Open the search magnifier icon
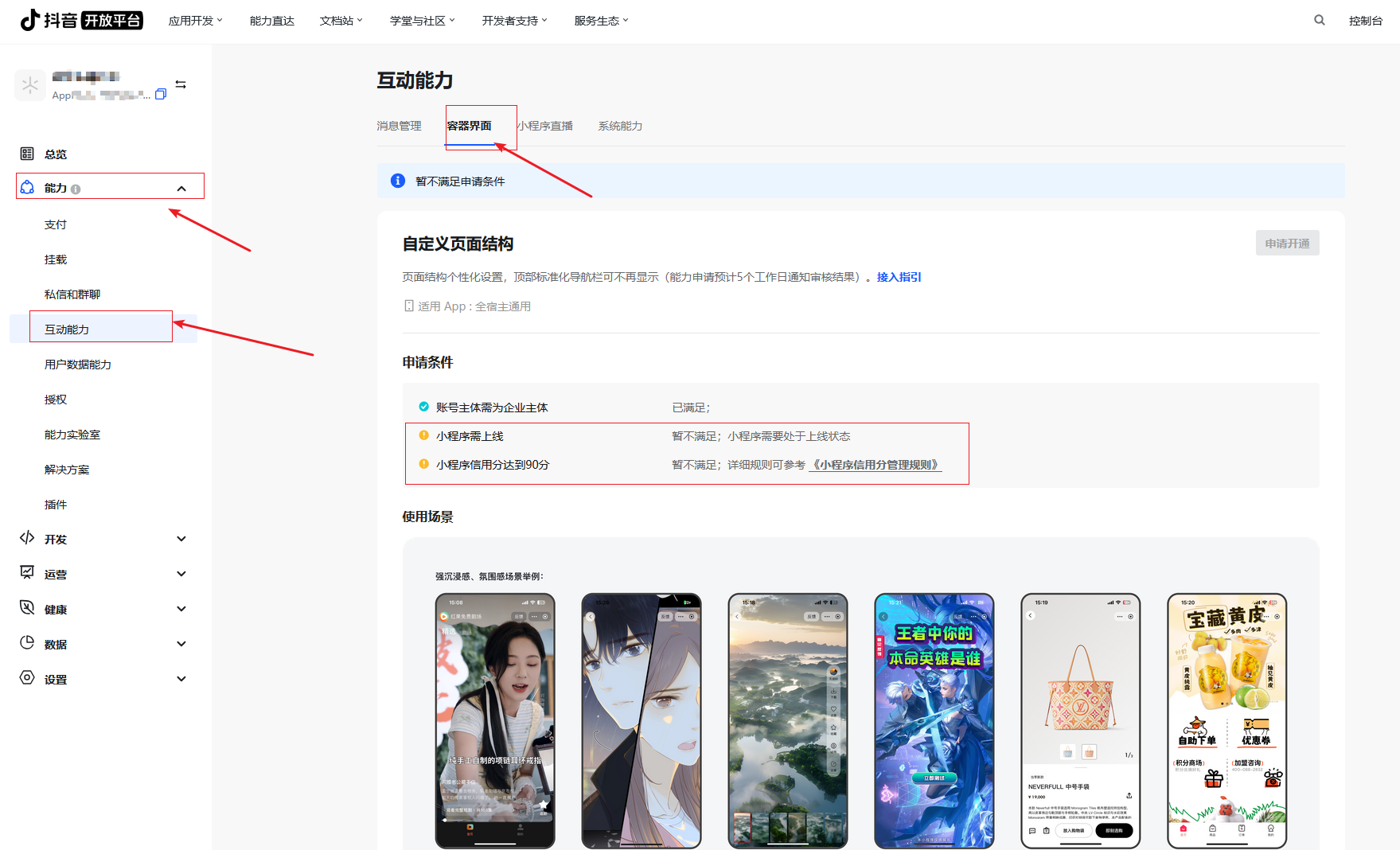Viewport: 1400px width, 850px height. 1319,20
